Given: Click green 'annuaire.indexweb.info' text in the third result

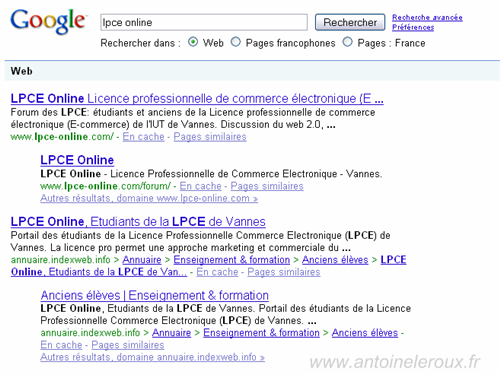Looking at the screenshot, I should 60,260.
